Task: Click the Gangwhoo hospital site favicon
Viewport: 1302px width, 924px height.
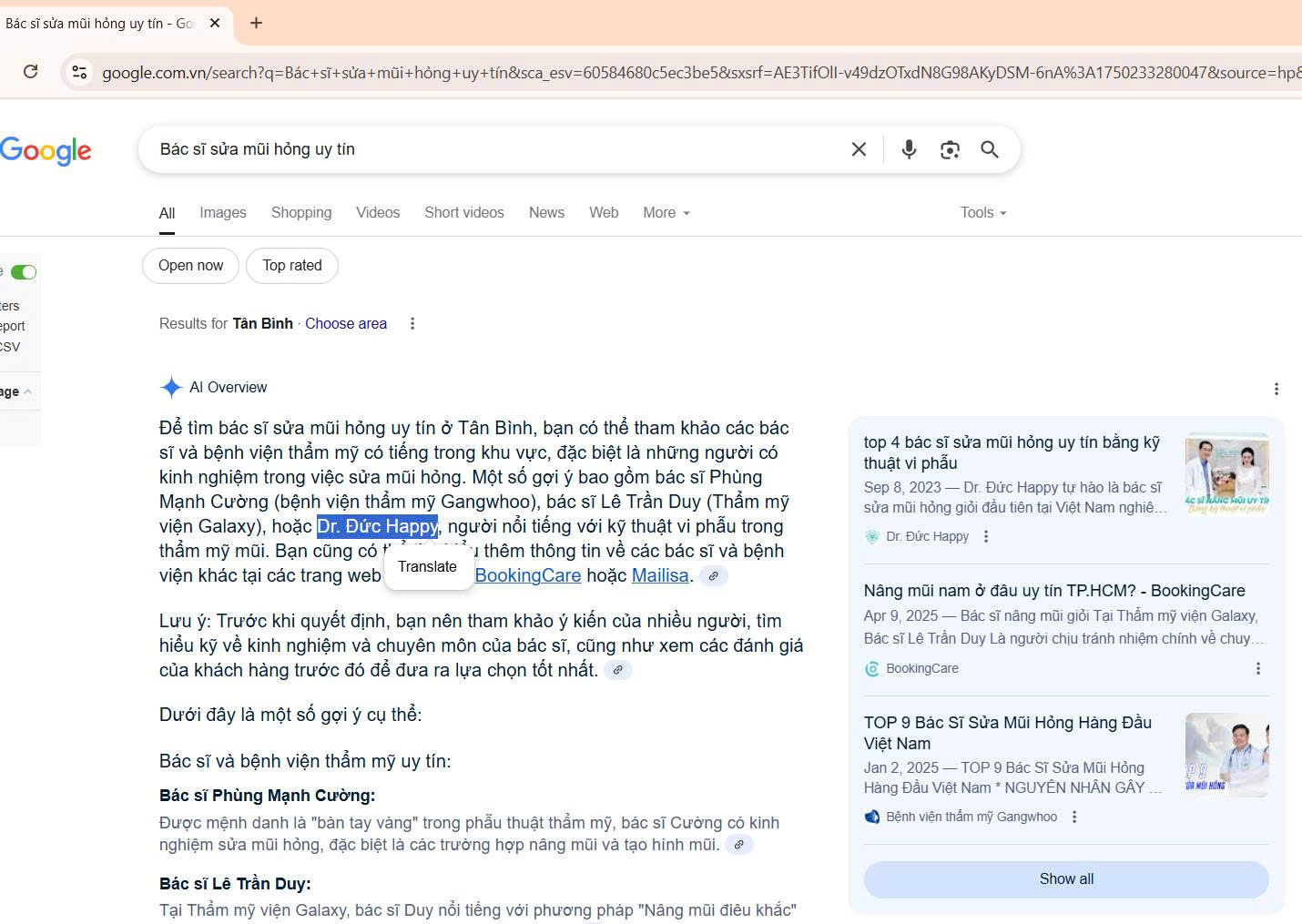Action: [x=871, y=817]
